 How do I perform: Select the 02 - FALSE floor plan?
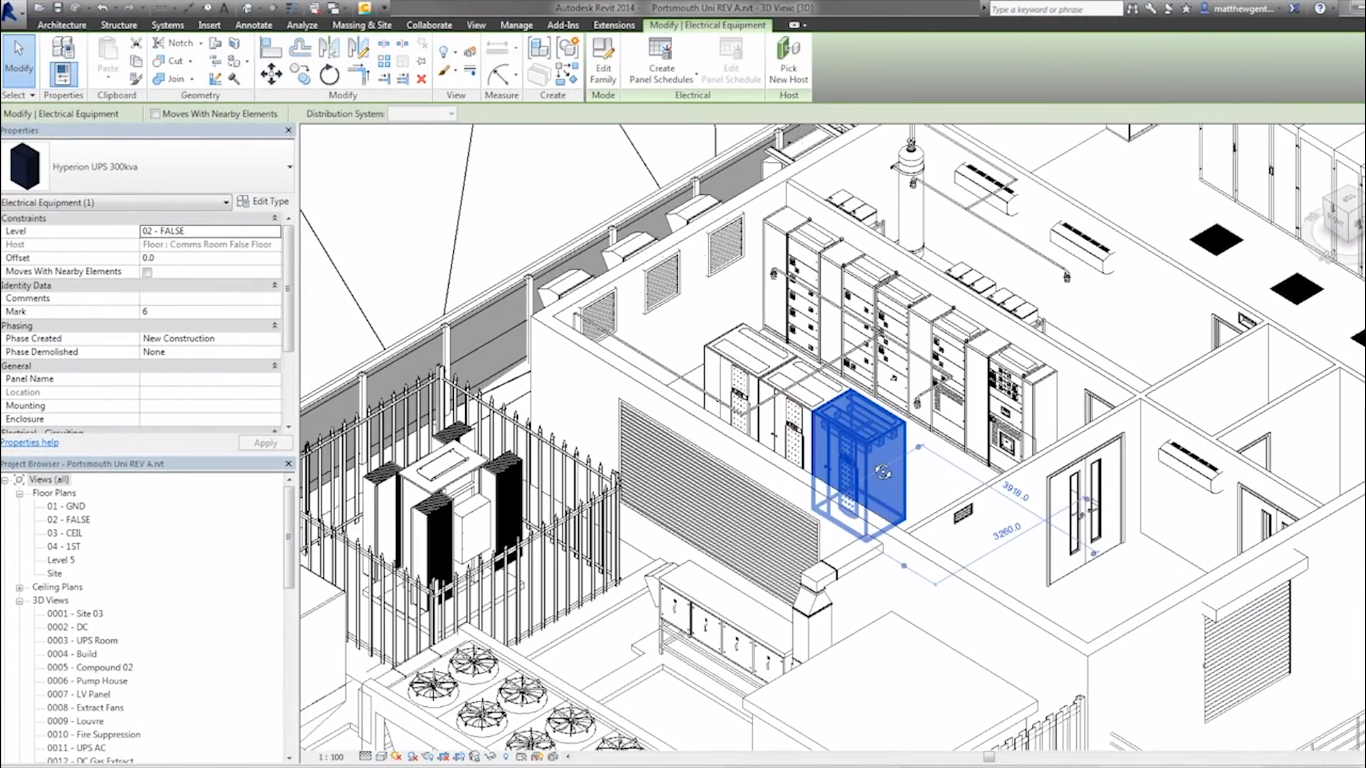pos(68,520)
